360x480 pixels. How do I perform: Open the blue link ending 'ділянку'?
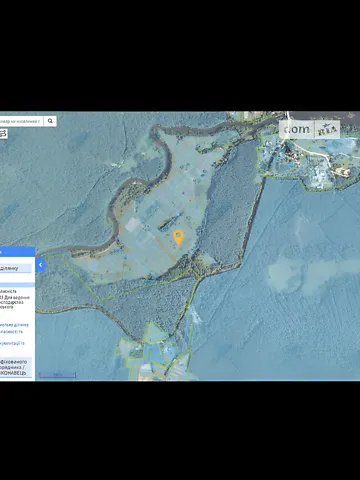[x=14, y=325]
